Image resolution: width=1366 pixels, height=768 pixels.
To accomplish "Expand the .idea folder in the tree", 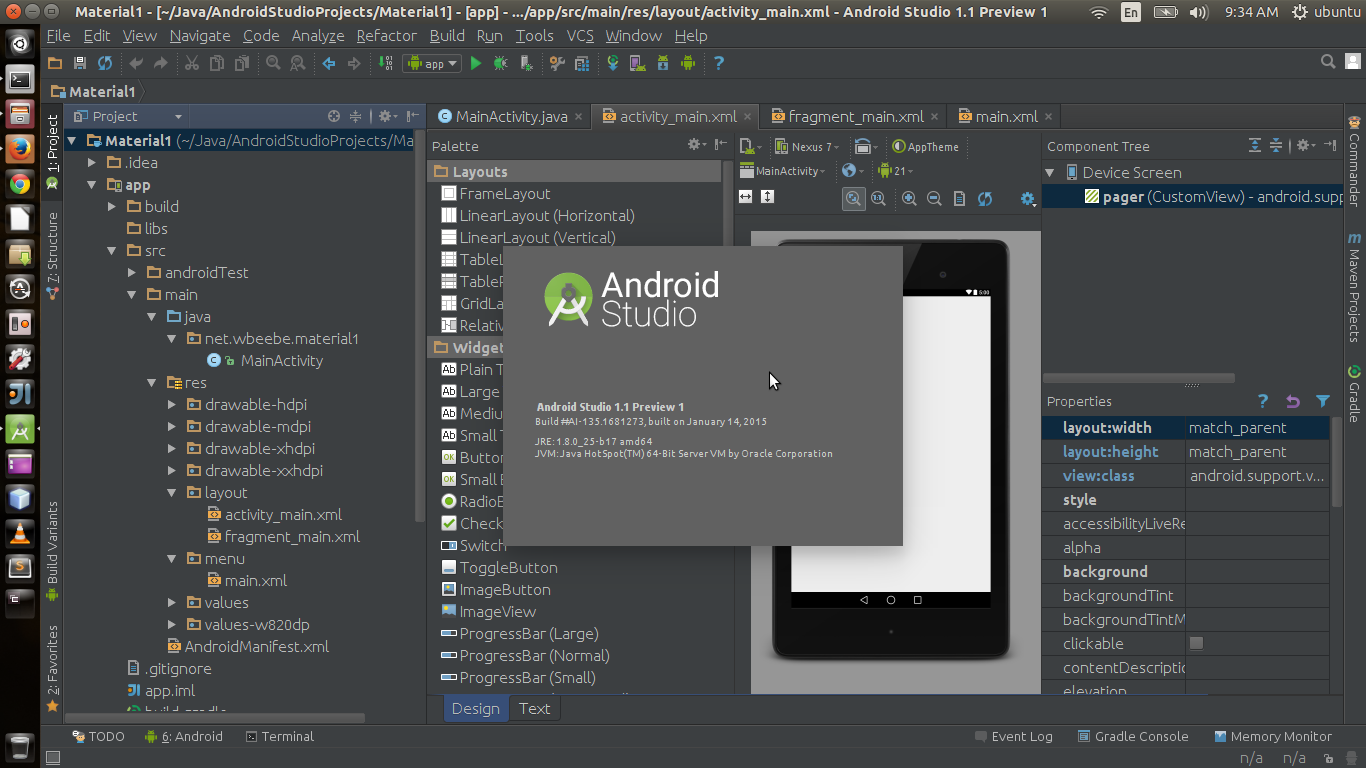I will [x=91, y=162].
